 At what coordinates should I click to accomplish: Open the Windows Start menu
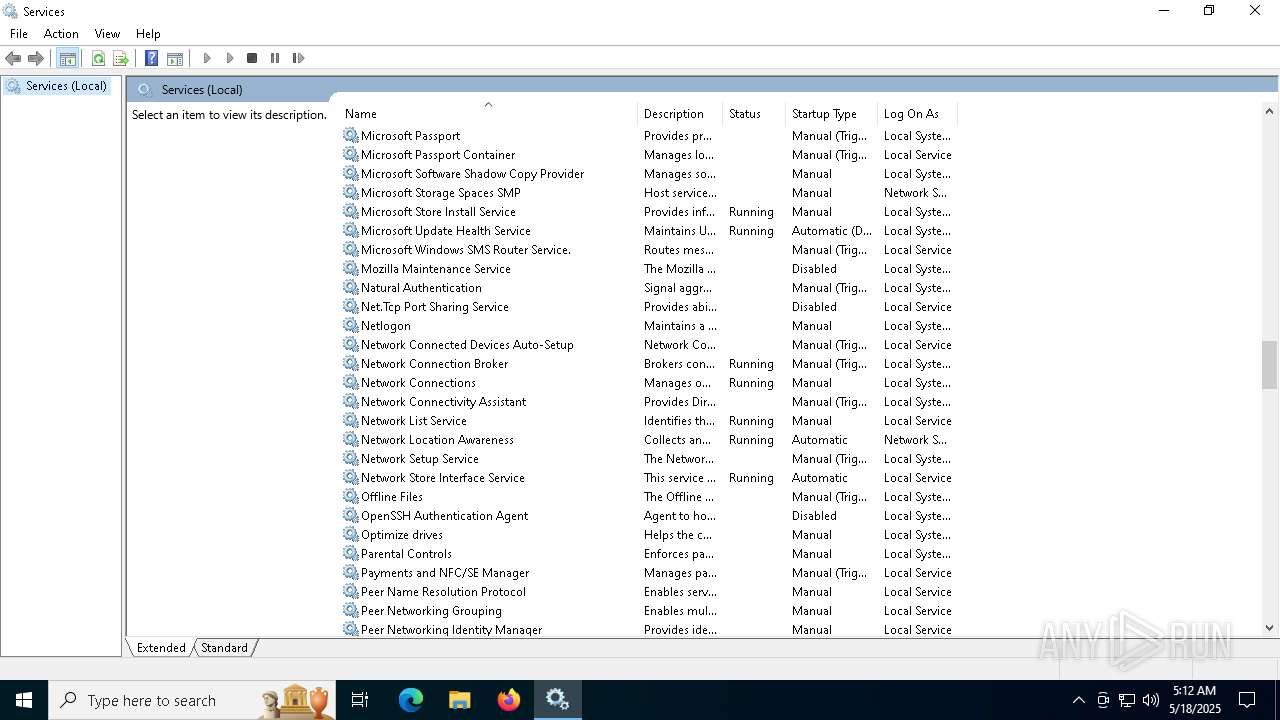click(x=24, y=700)
